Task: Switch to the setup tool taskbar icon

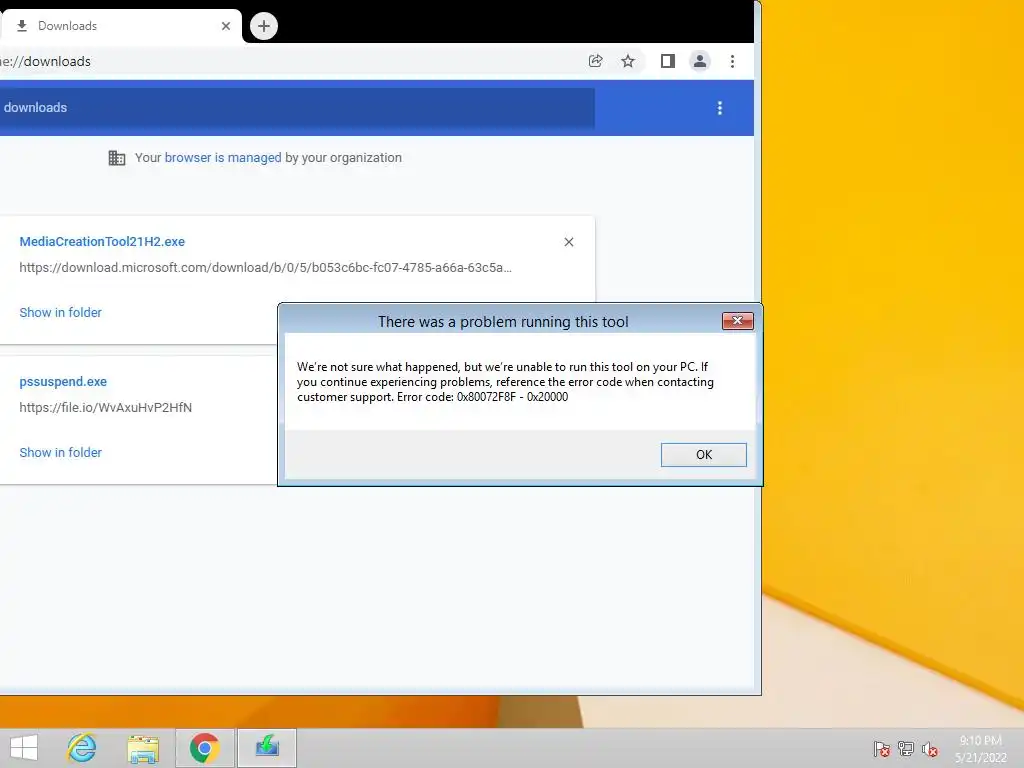Action: pos(266,748)
